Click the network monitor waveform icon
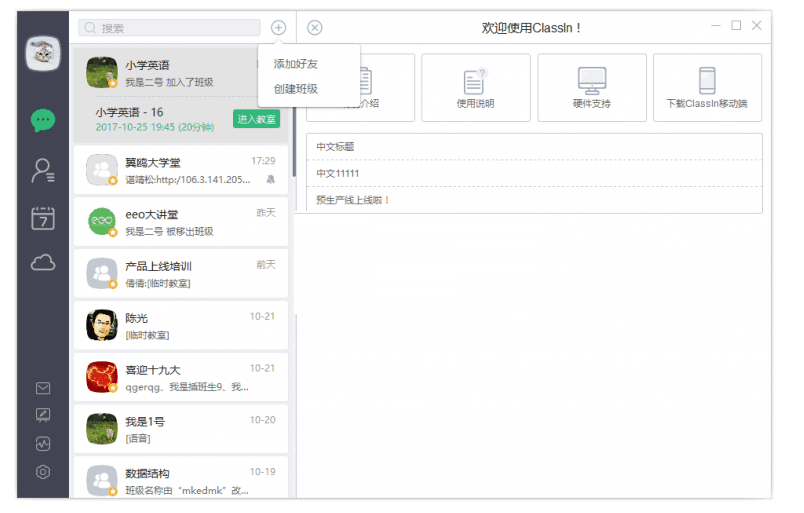Viewport: 804px width, 513px height. 43,443
